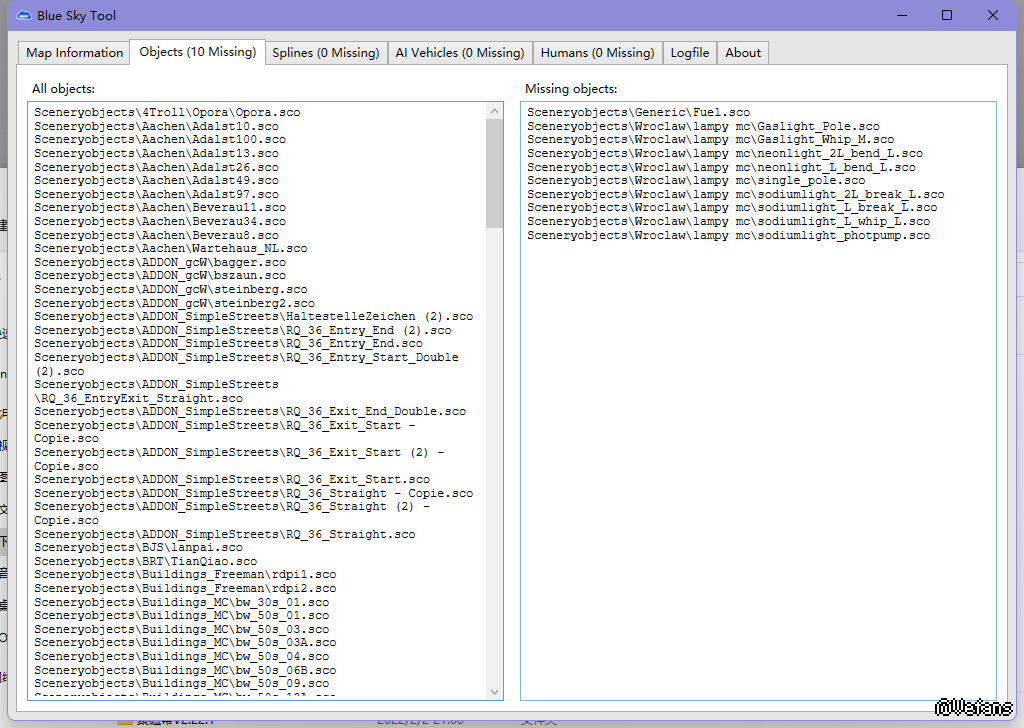
Task: Click the Aachen\Wartehaus_NL.sco list entry
Action: (170, 248)
